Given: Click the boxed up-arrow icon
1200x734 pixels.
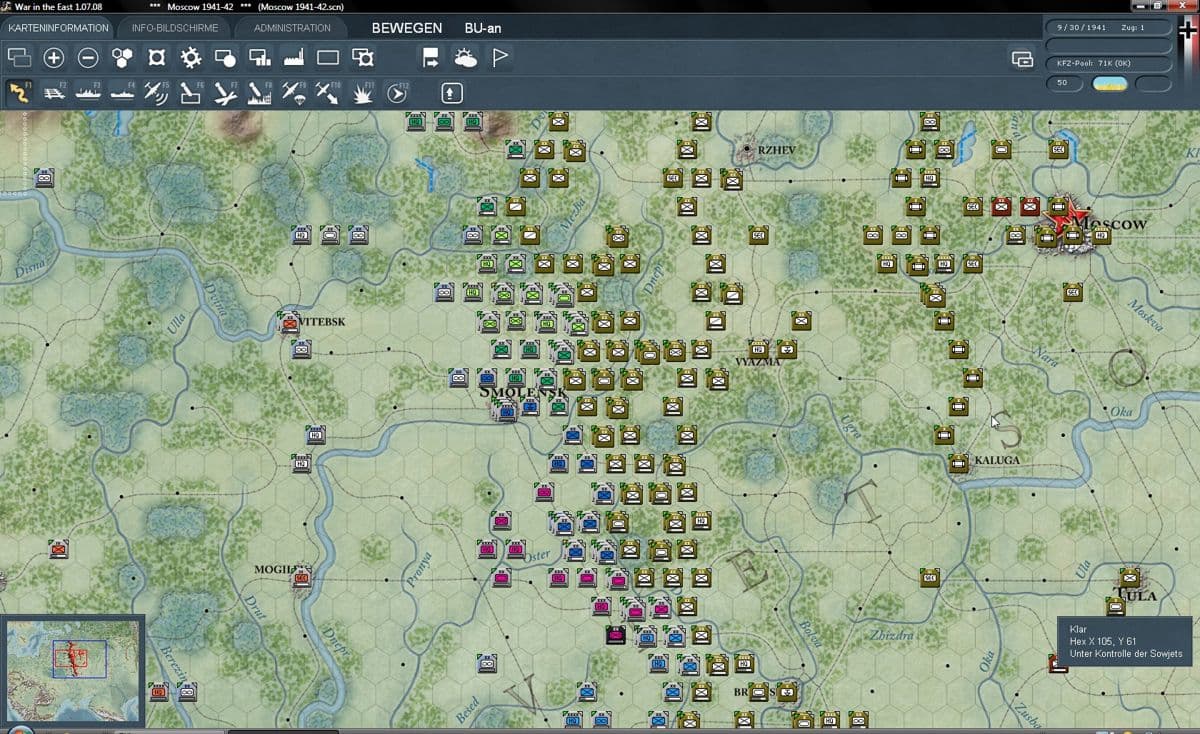Looking at the screenshot, I should point(452,92).
